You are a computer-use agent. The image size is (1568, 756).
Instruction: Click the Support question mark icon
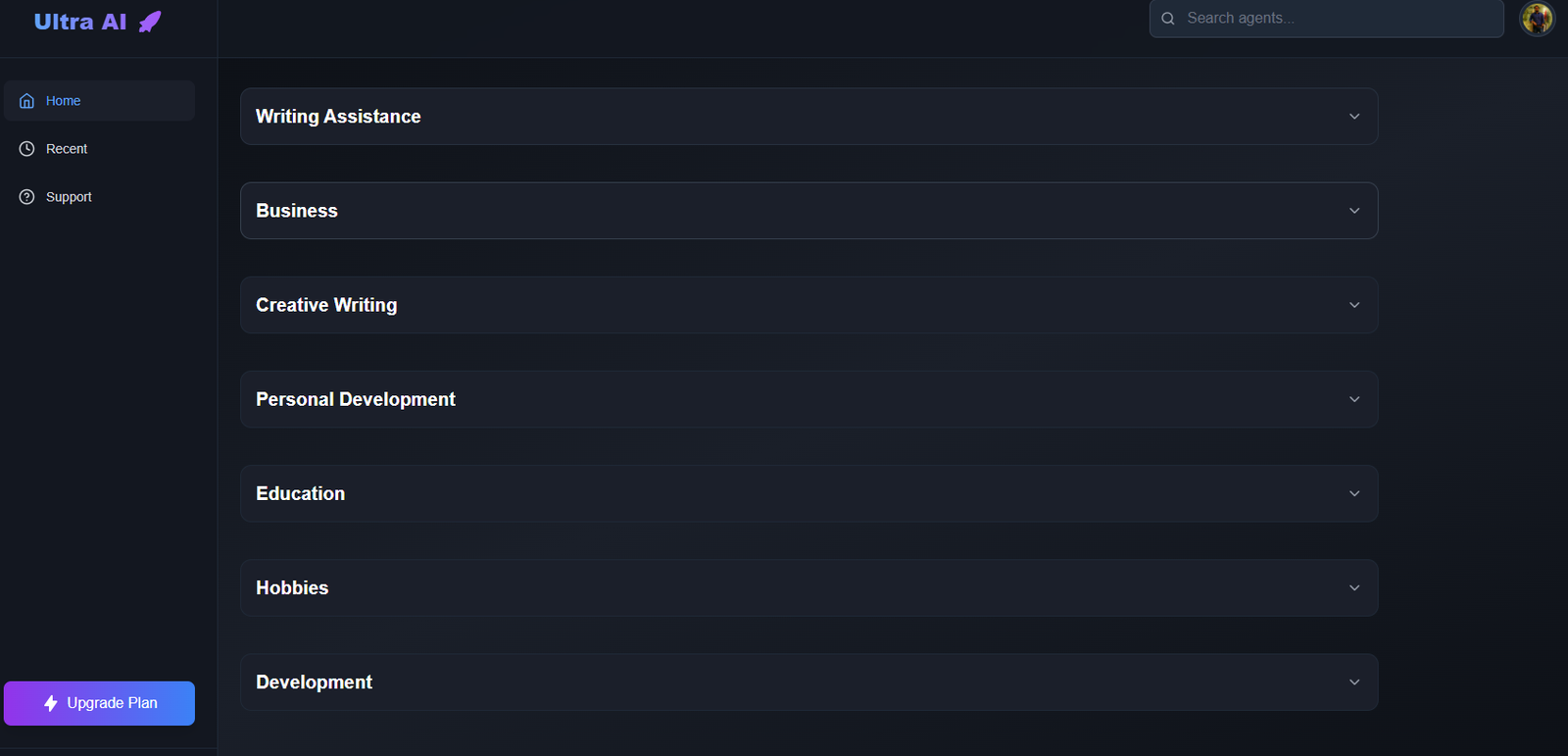[26, 197]
